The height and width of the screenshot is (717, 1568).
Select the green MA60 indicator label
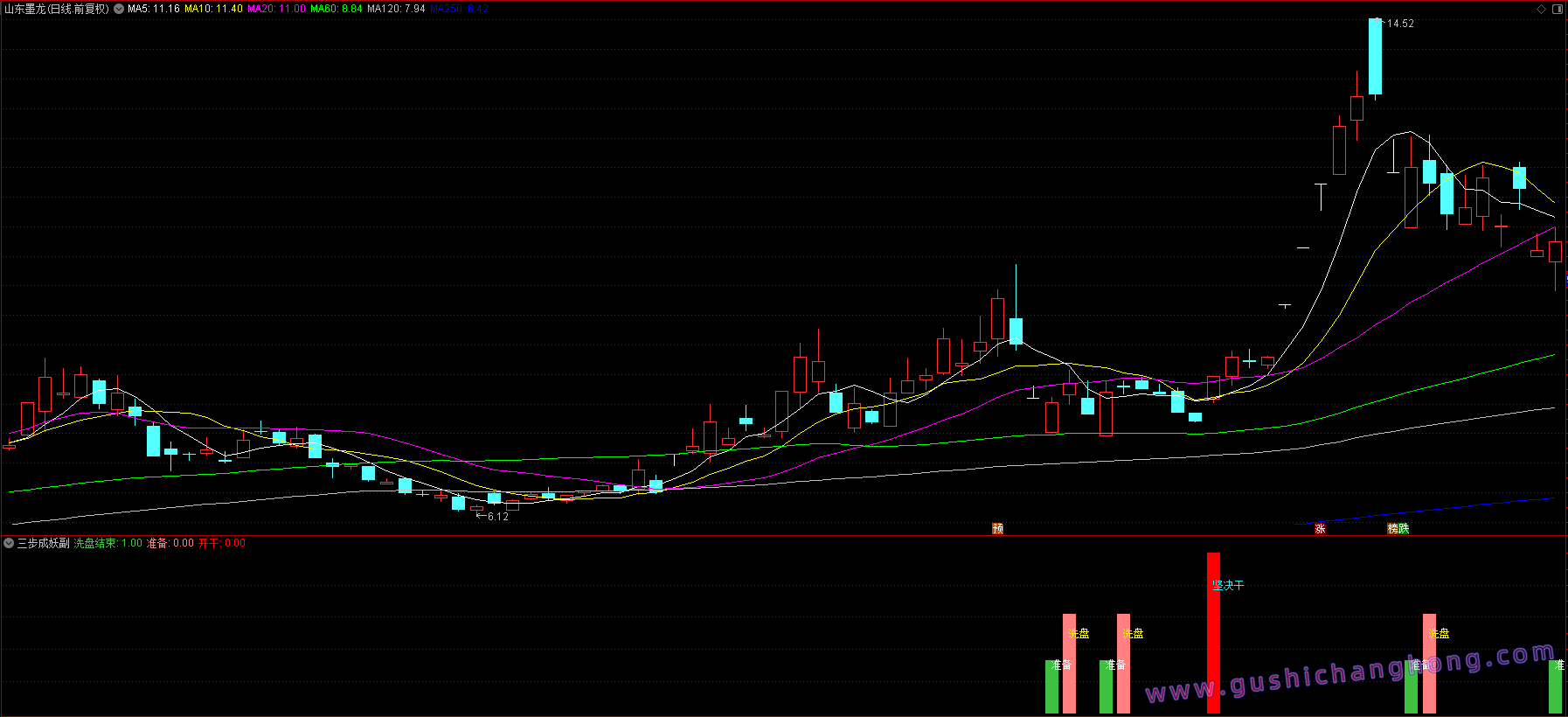pos(336,9)
